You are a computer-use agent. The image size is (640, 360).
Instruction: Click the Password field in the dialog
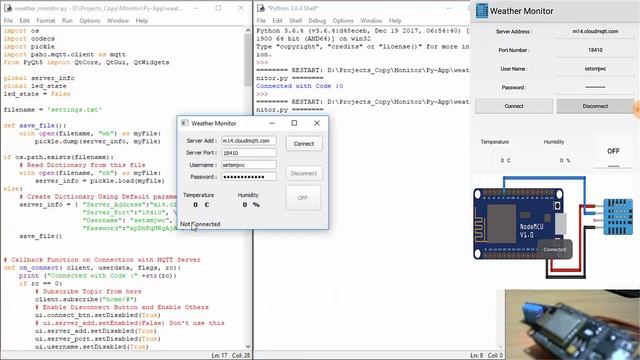[x=249, y=177]
